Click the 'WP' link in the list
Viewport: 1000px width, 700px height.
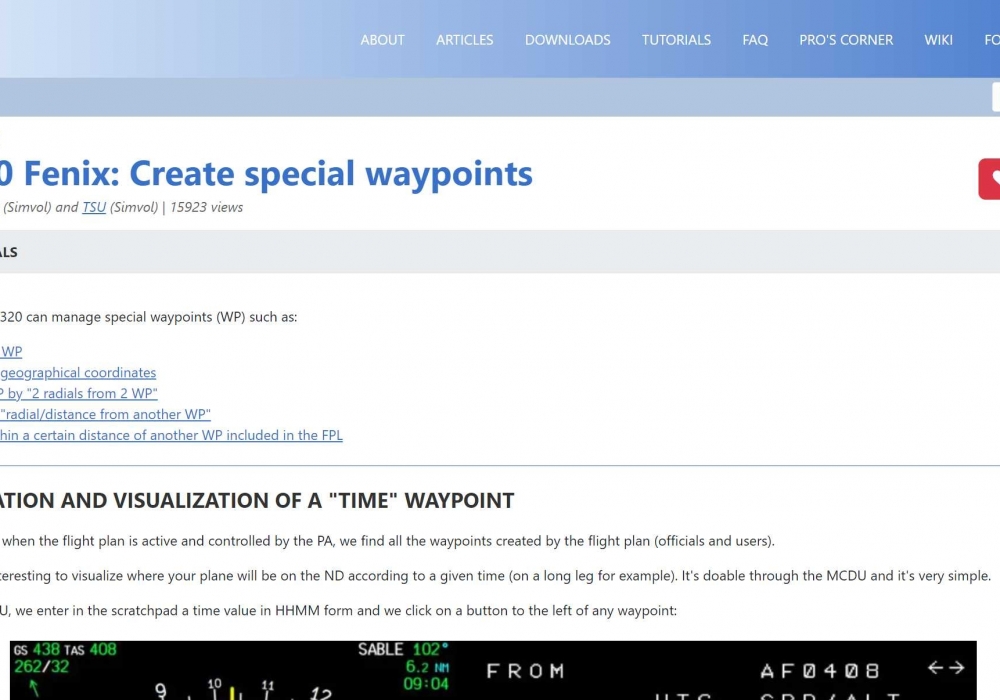click(11, 351)
